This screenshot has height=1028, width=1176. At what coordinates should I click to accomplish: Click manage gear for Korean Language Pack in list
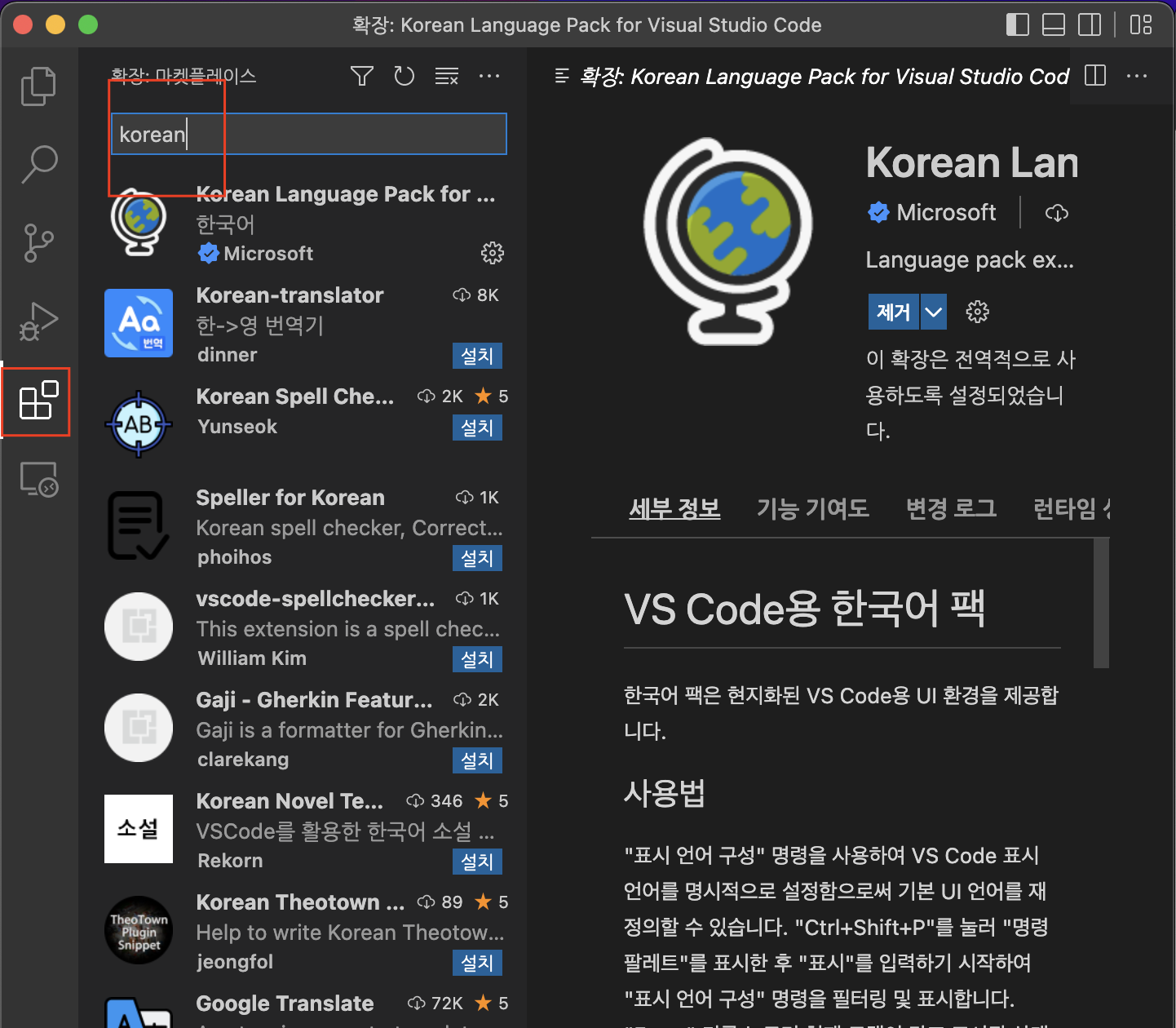[492, 253]
